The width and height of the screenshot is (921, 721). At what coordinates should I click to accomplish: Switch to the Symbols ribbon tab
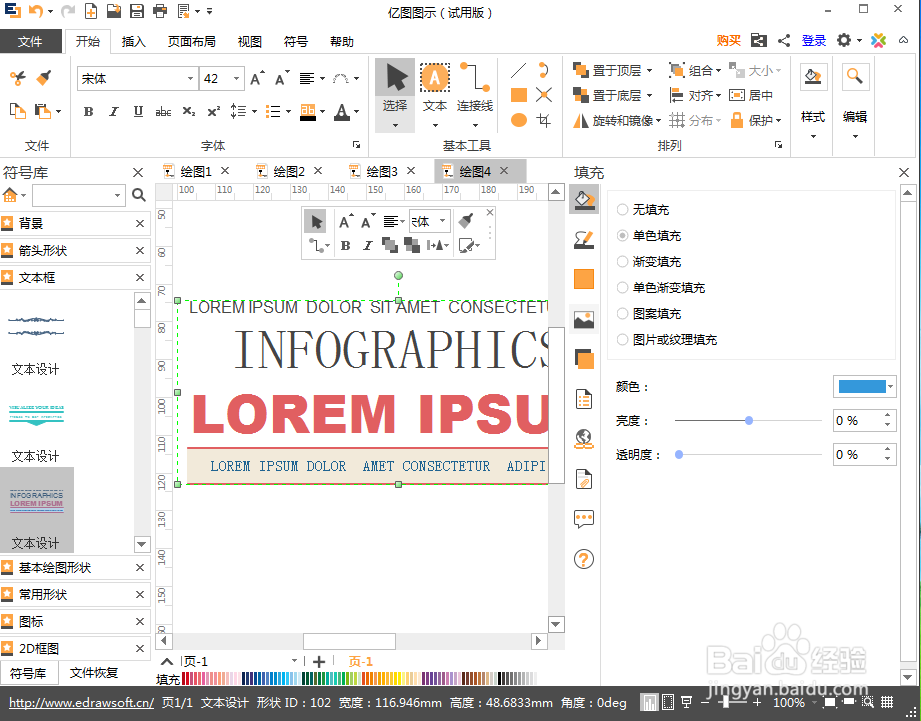(295, 41)
